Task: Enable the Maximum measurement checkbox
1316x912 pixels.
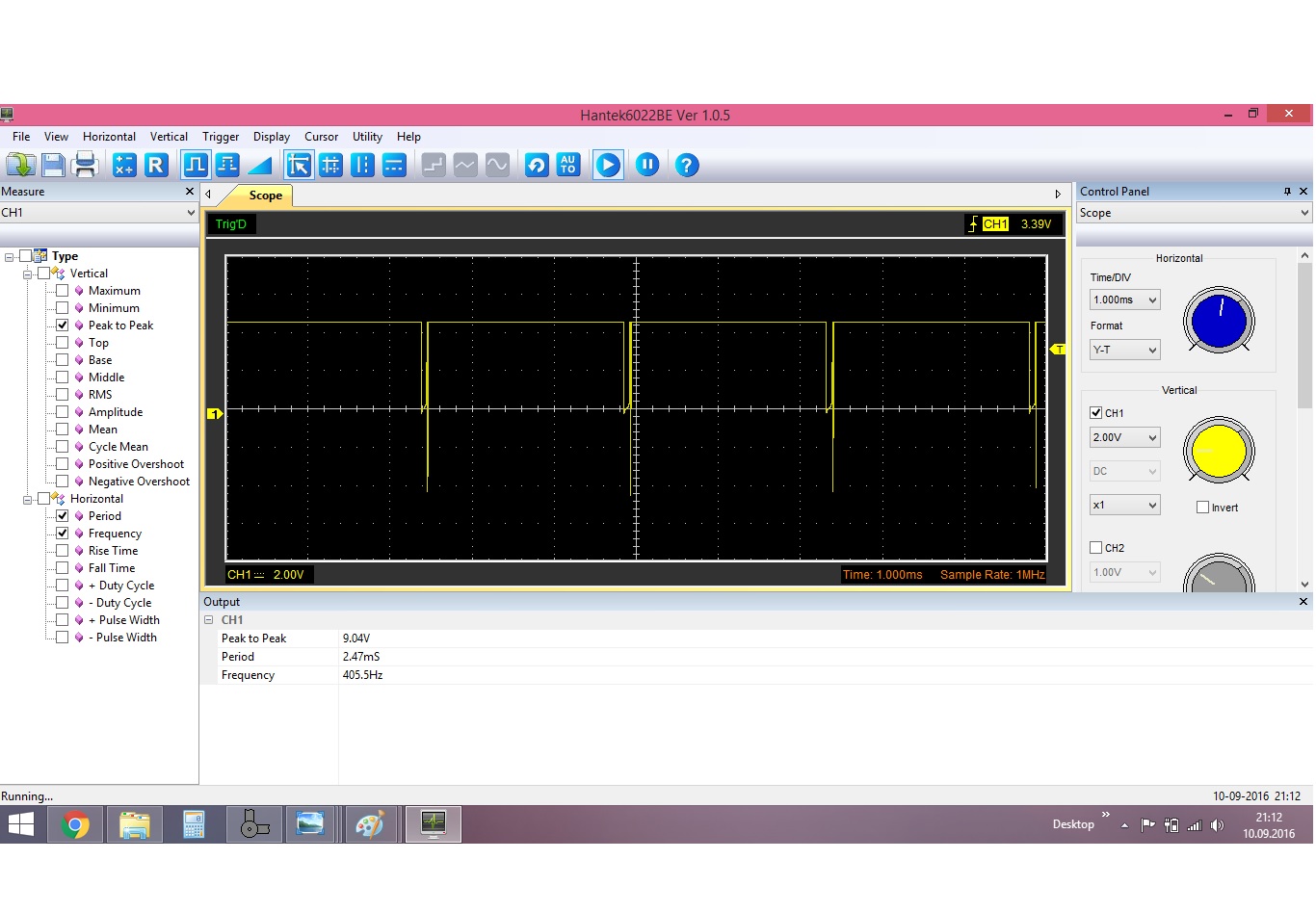Action: coord(63,291)
